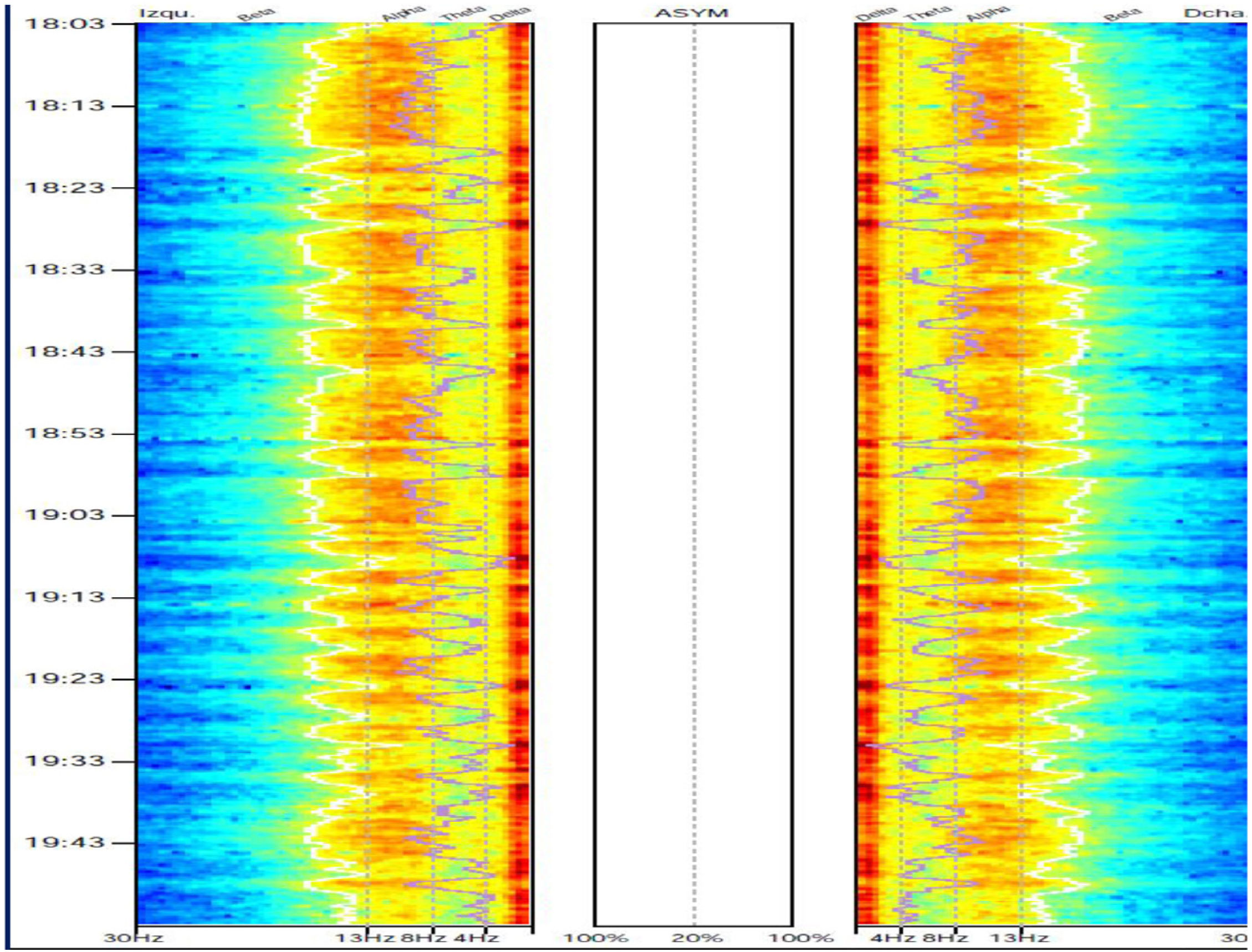
Task: Select the 18:33 time label
Action: [65, 270]
